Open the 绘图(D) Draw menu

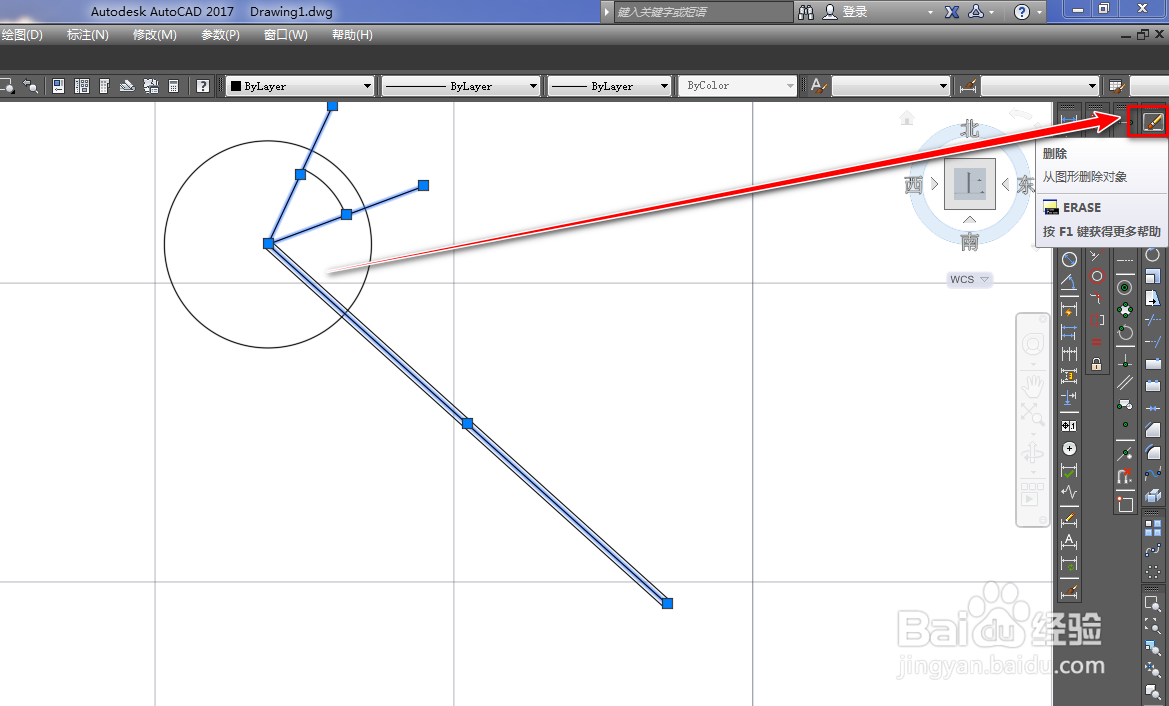pos(22,34)
